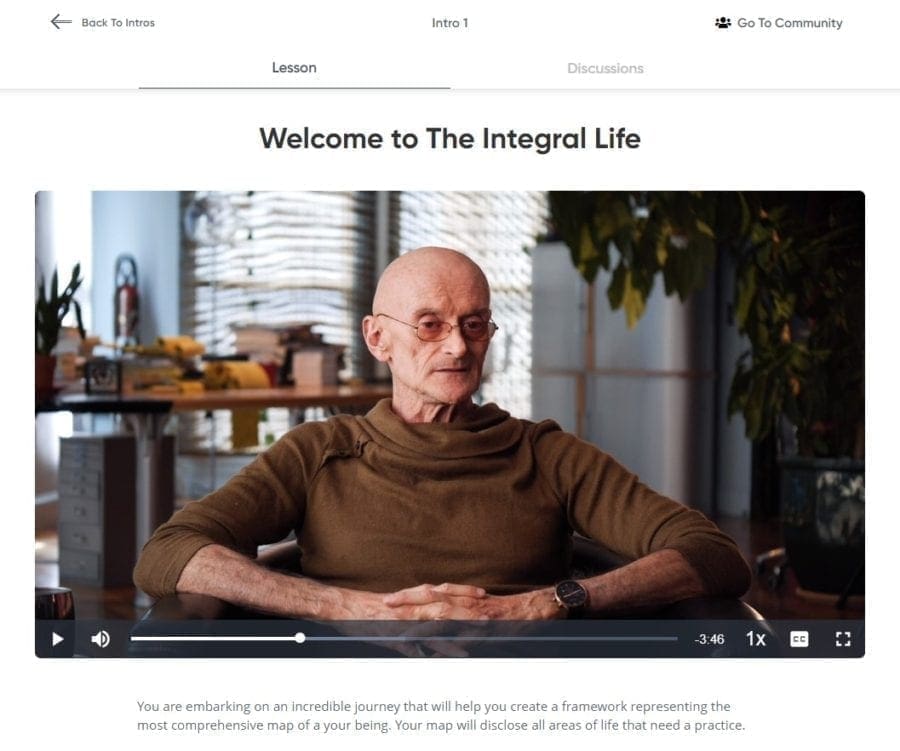Click the remaining time -3:46 display
The width and height of the screenshot is (900, 751).
coord(709,639)
